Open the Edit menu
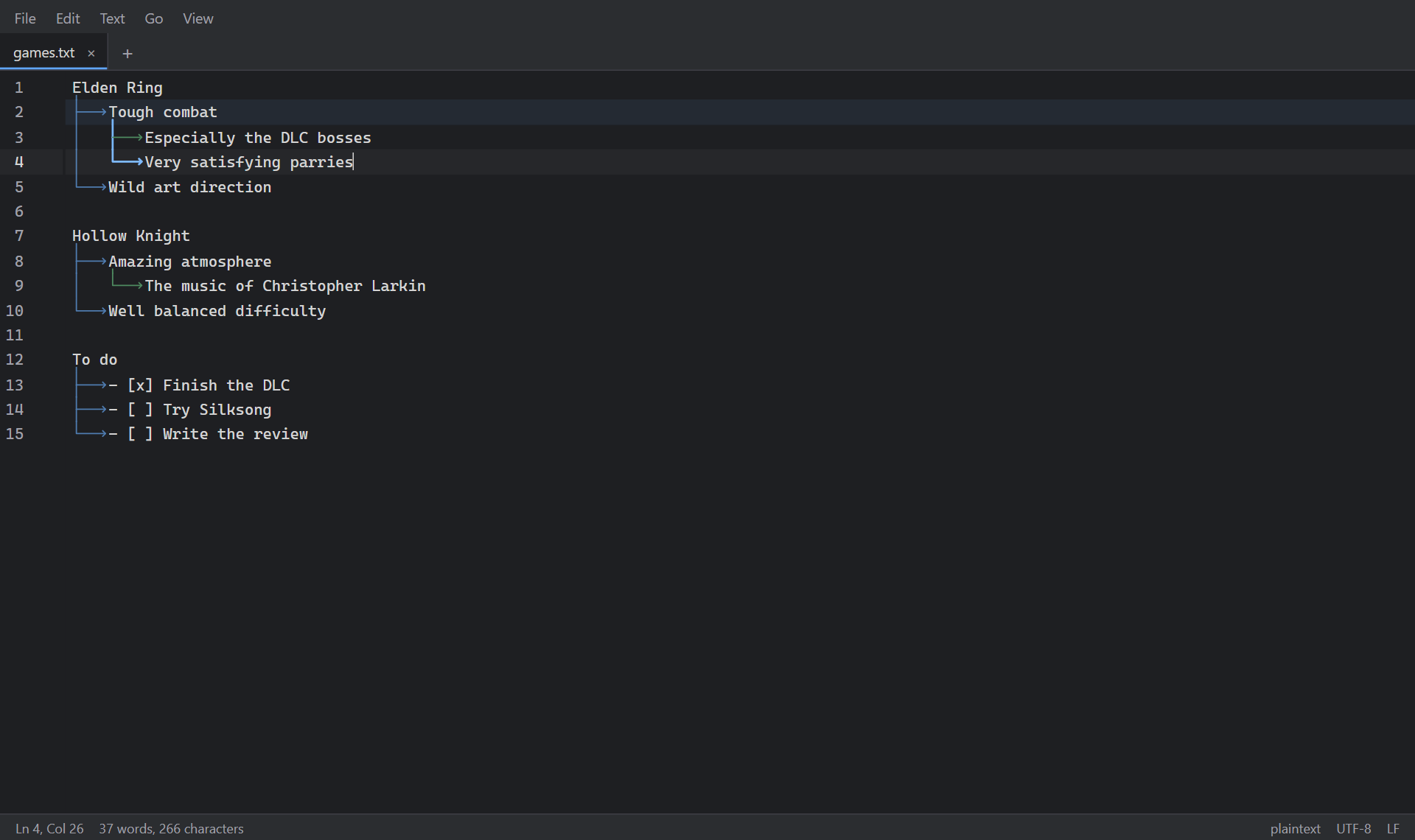This screenshot has height=840, width=1415. point(68,18)
